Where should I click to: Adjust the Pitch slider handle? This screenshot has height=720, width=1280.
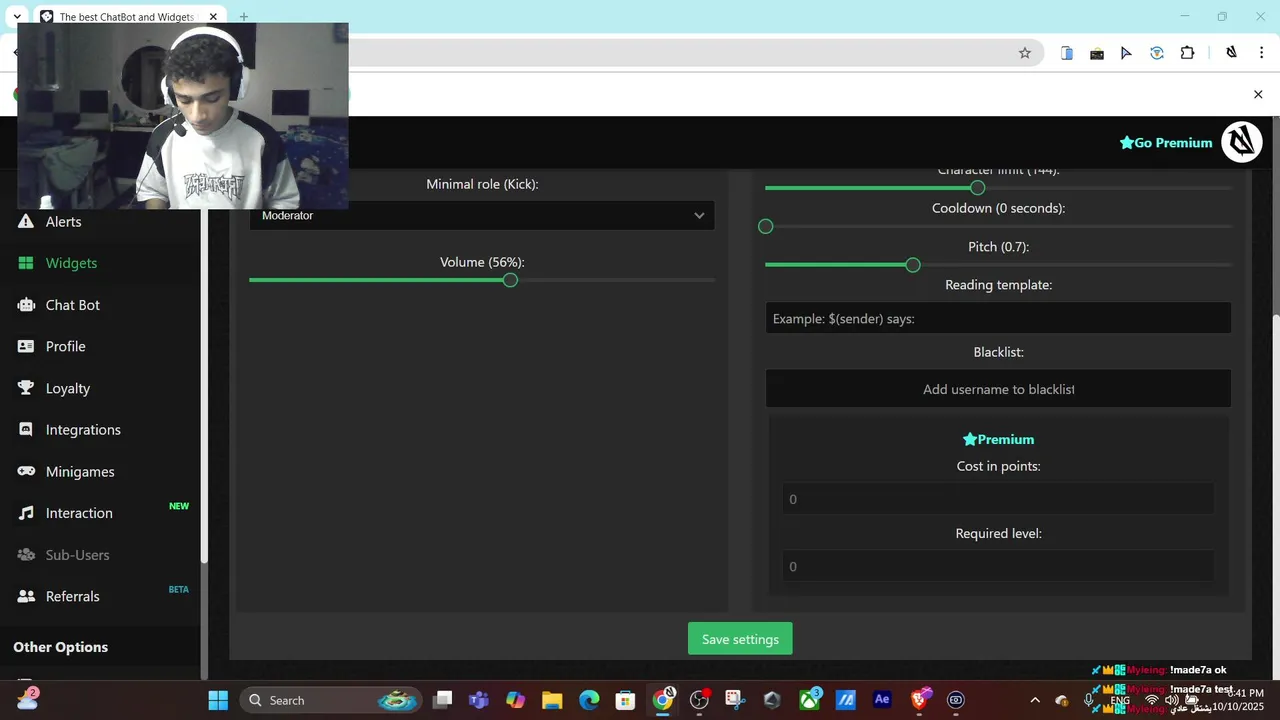coord(913,265)
